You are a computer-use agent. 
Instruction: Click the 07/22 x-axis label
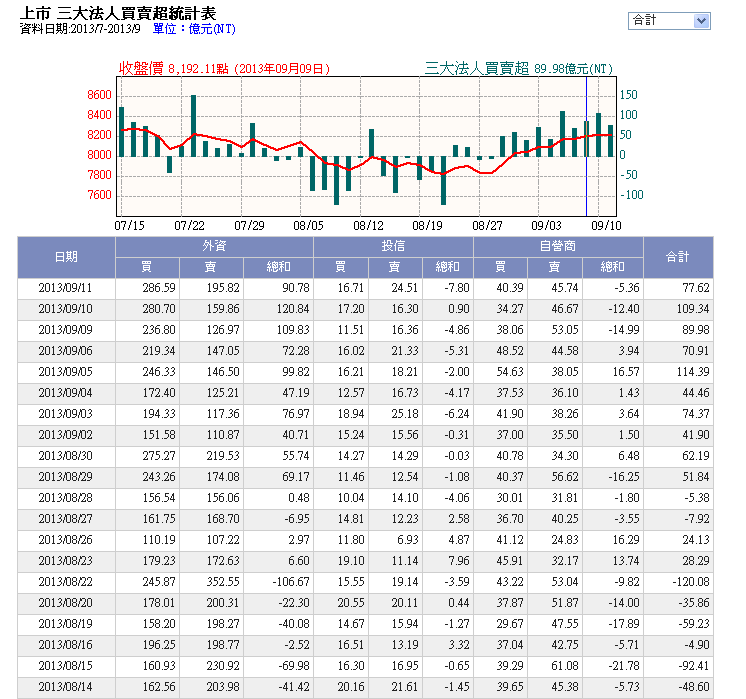tap(189, 226)
